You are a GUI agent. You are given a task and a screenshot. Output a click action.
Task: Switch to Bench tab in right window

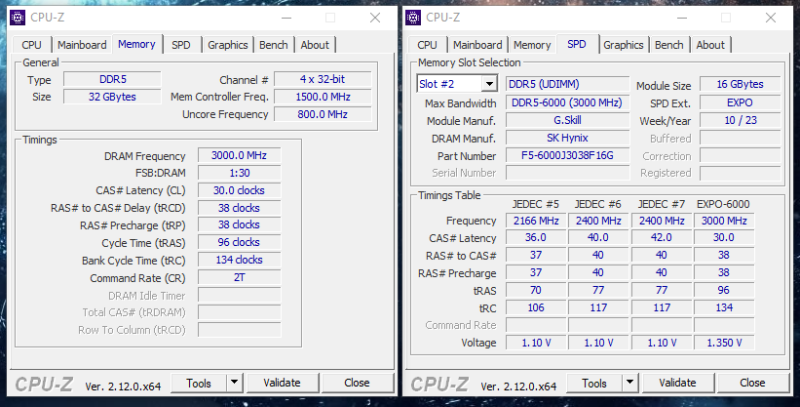point(669,45)
